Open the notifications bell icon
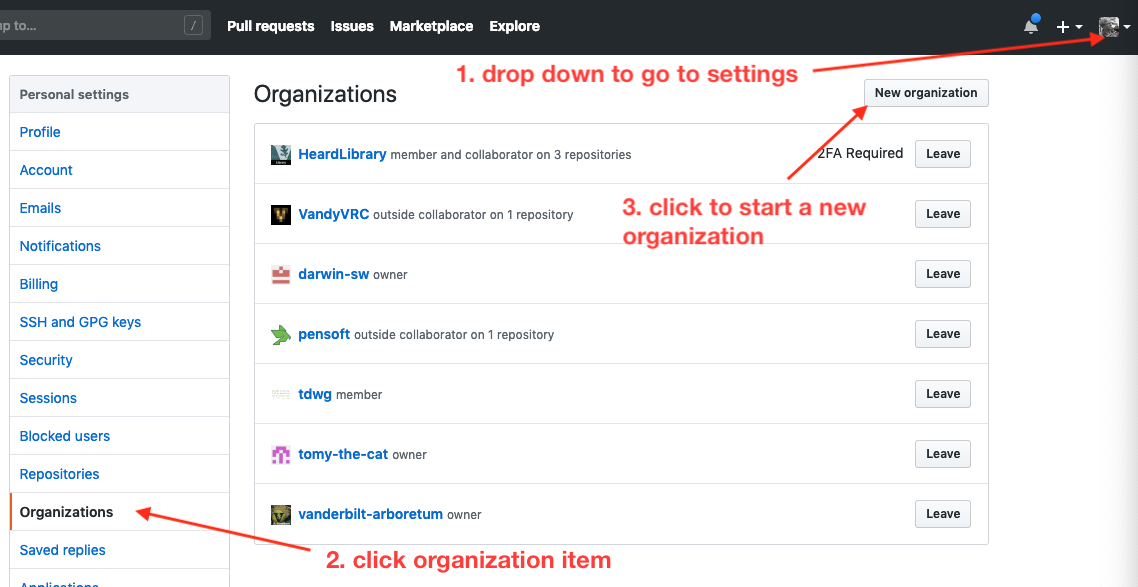Viewport: 1138px width, 587px height. click(1031, 26)
